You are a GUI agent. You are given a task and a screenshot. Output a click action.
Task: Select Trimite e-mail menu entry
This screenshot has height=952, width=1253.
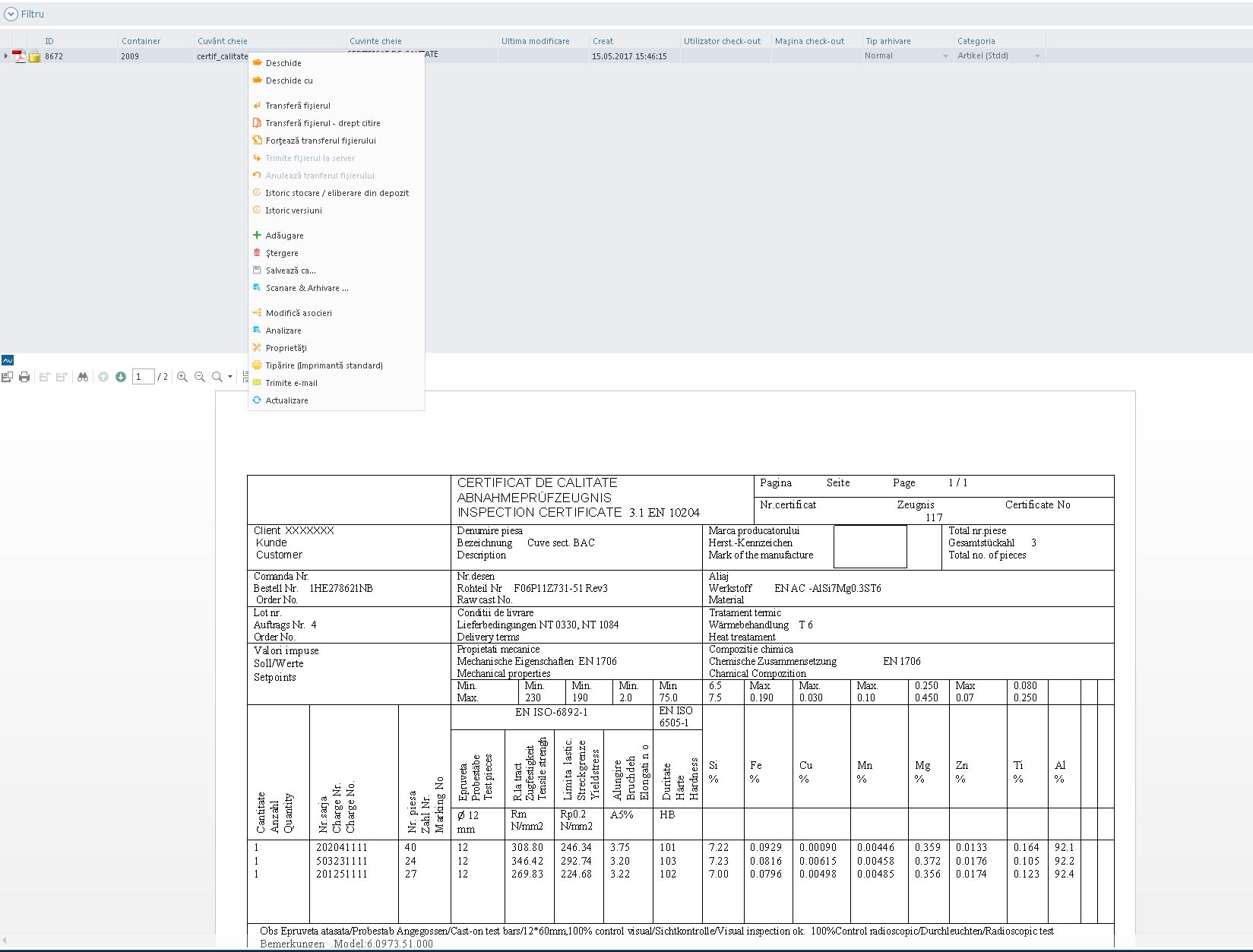pos(291,383)
